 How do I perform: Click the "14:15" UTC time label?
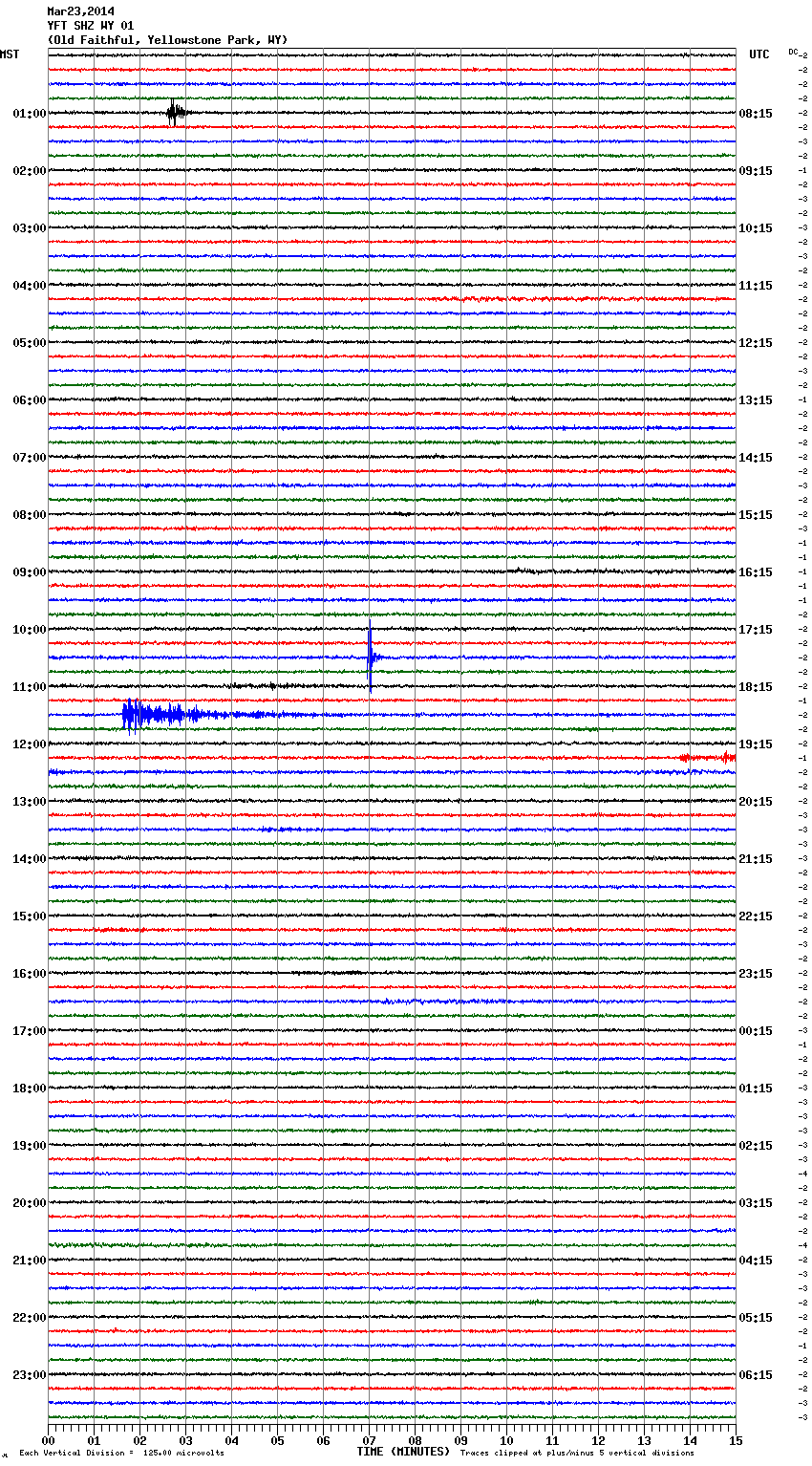[756, 458]
